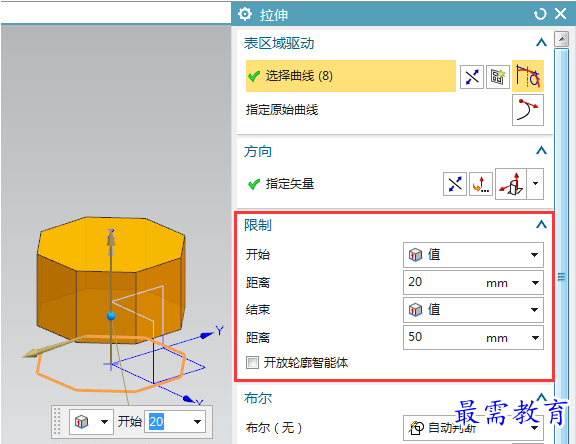Open the start distance 20 mm dropdown arrow
Viewport: 576px width, 444px height.
(535, 283)
